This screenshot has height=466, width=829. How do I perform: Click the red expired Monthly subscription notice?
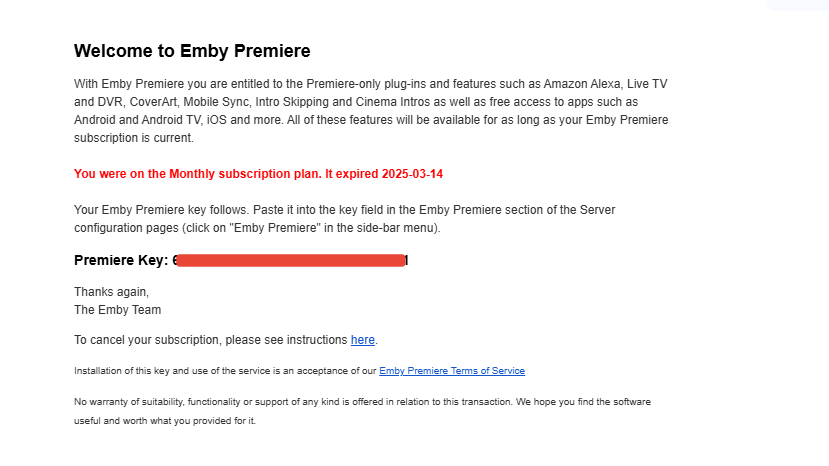259,174
